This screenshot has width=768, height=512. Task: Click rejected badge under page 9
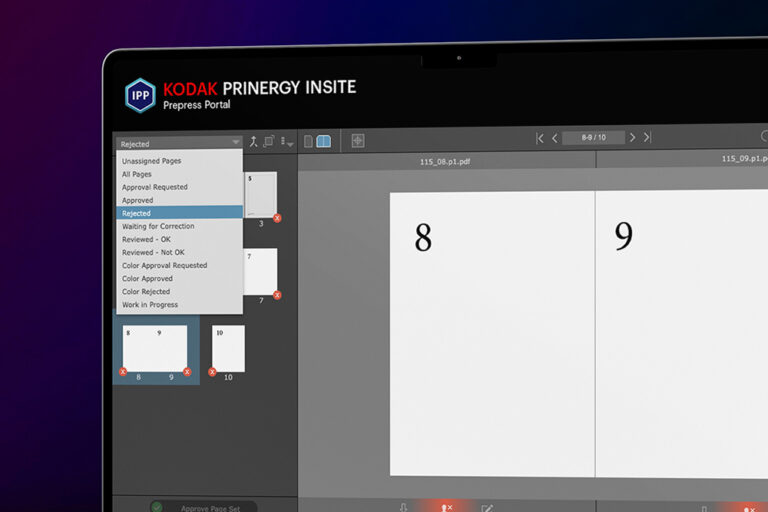tap(187, 372)
